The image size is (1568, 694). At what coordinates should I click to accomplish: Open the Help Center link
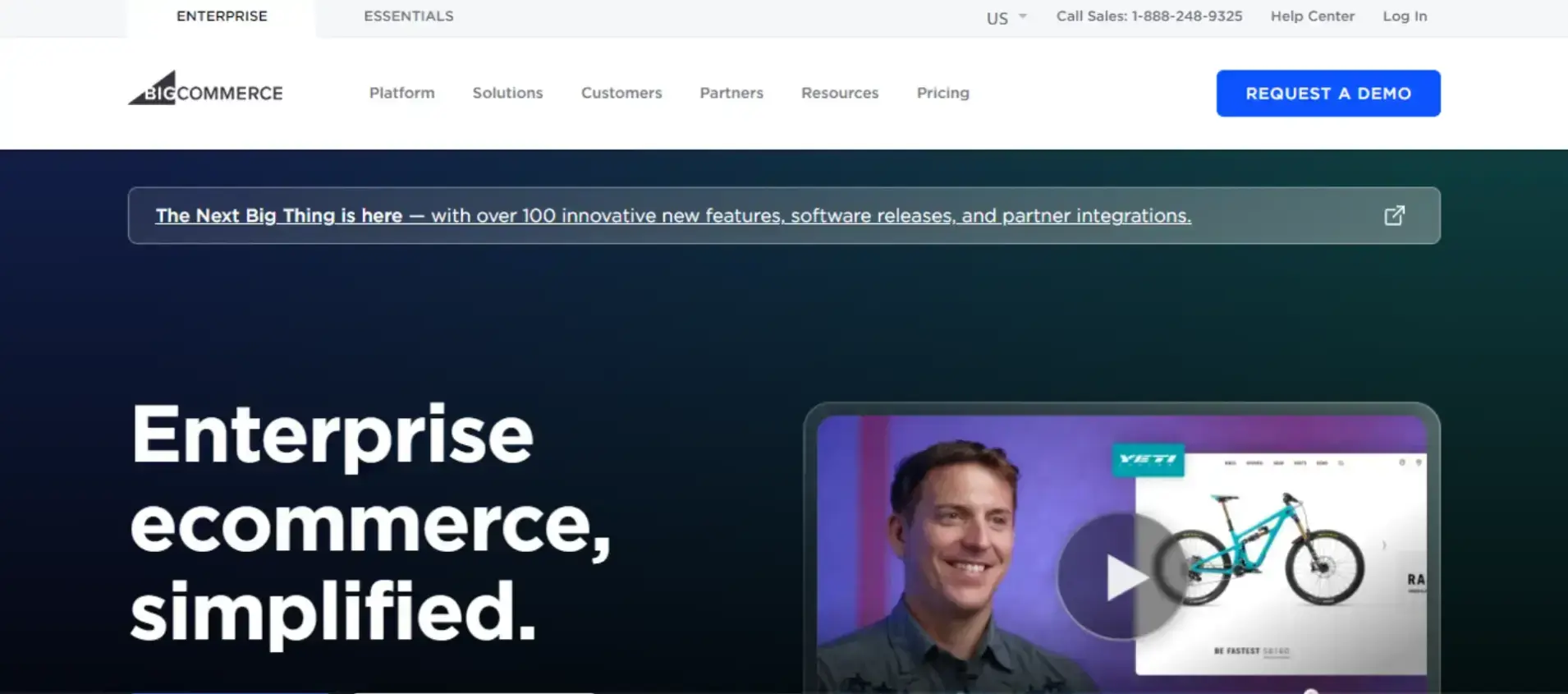[x=1313, y=16]
